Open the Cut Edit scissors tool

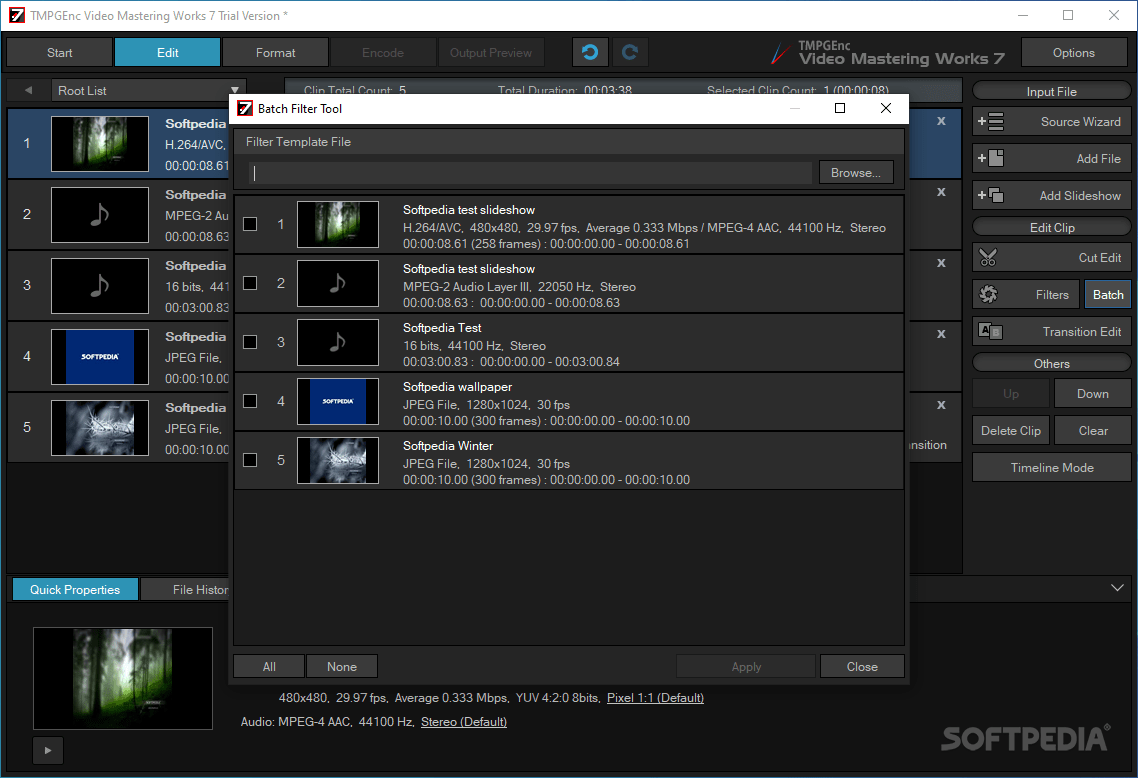(x=1052, y=258)
